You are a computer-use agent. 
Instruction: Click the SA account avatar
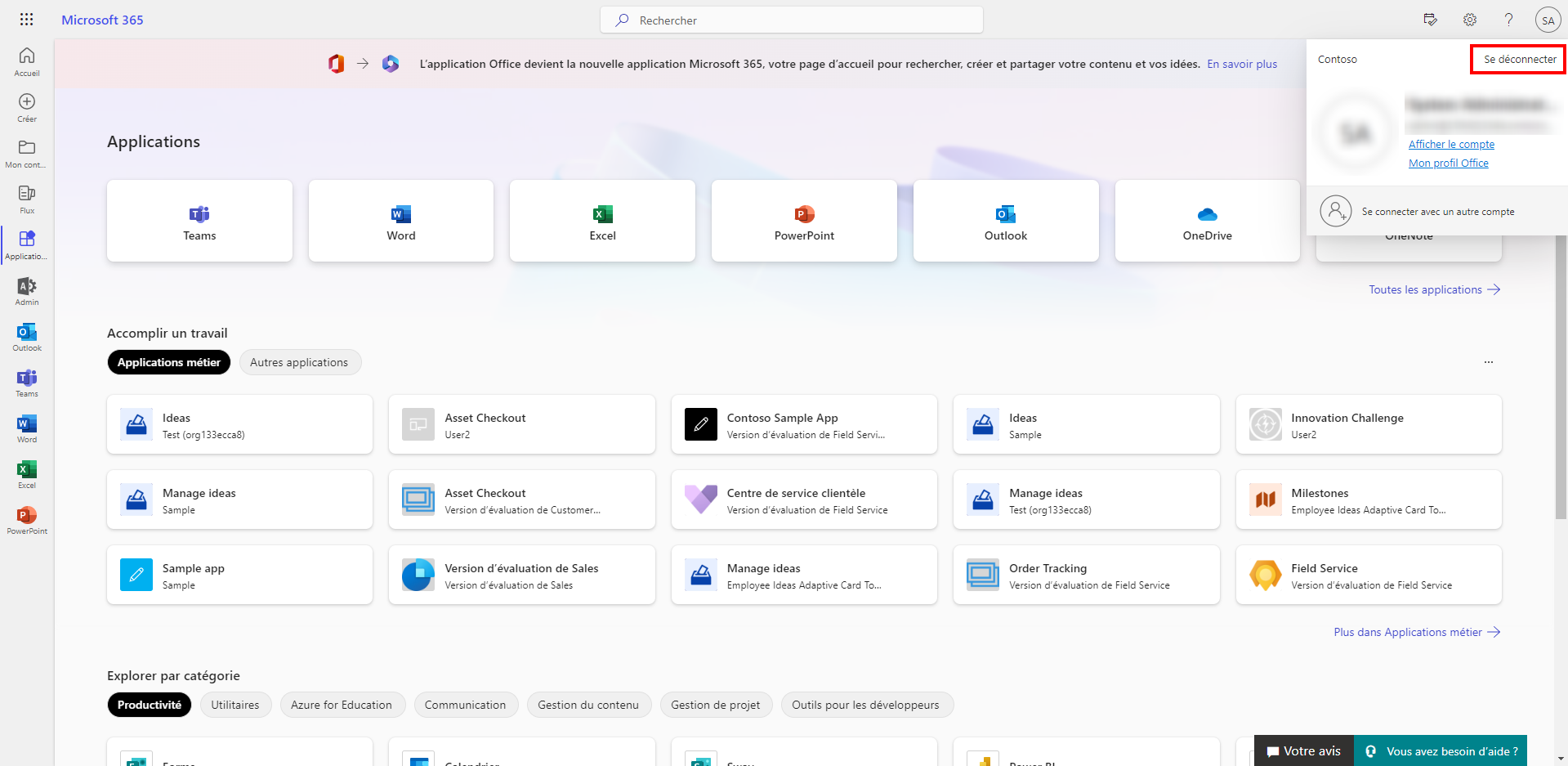pyautogui.click(x=1548, y=20)
